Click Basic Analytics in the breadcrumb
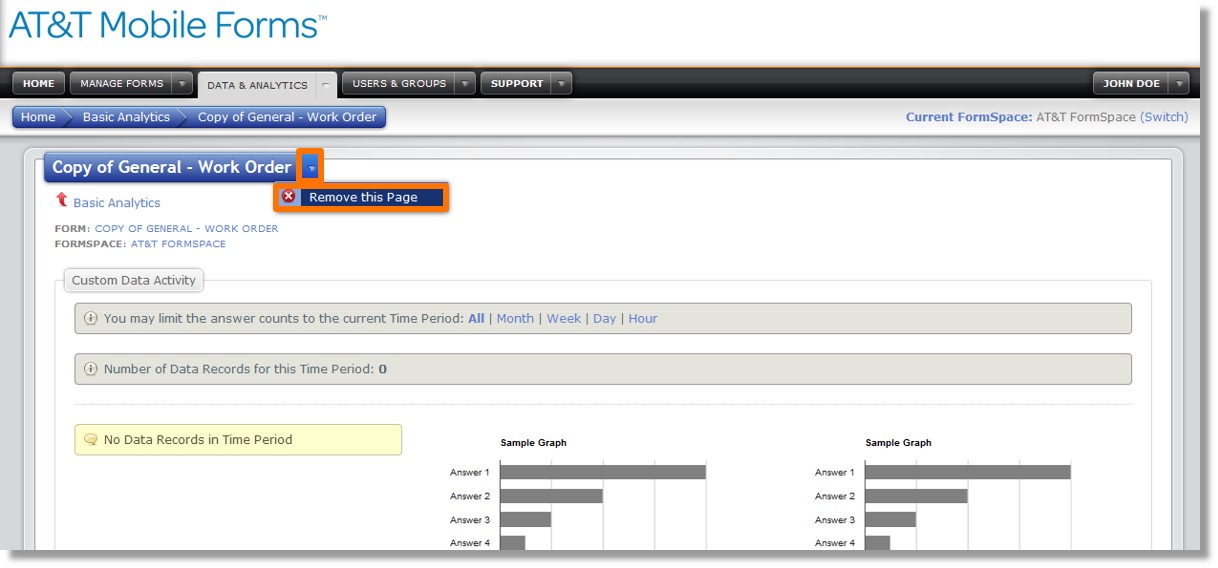Image resolution: width=1218 pixels, height=568 pixels. [126, 117]
